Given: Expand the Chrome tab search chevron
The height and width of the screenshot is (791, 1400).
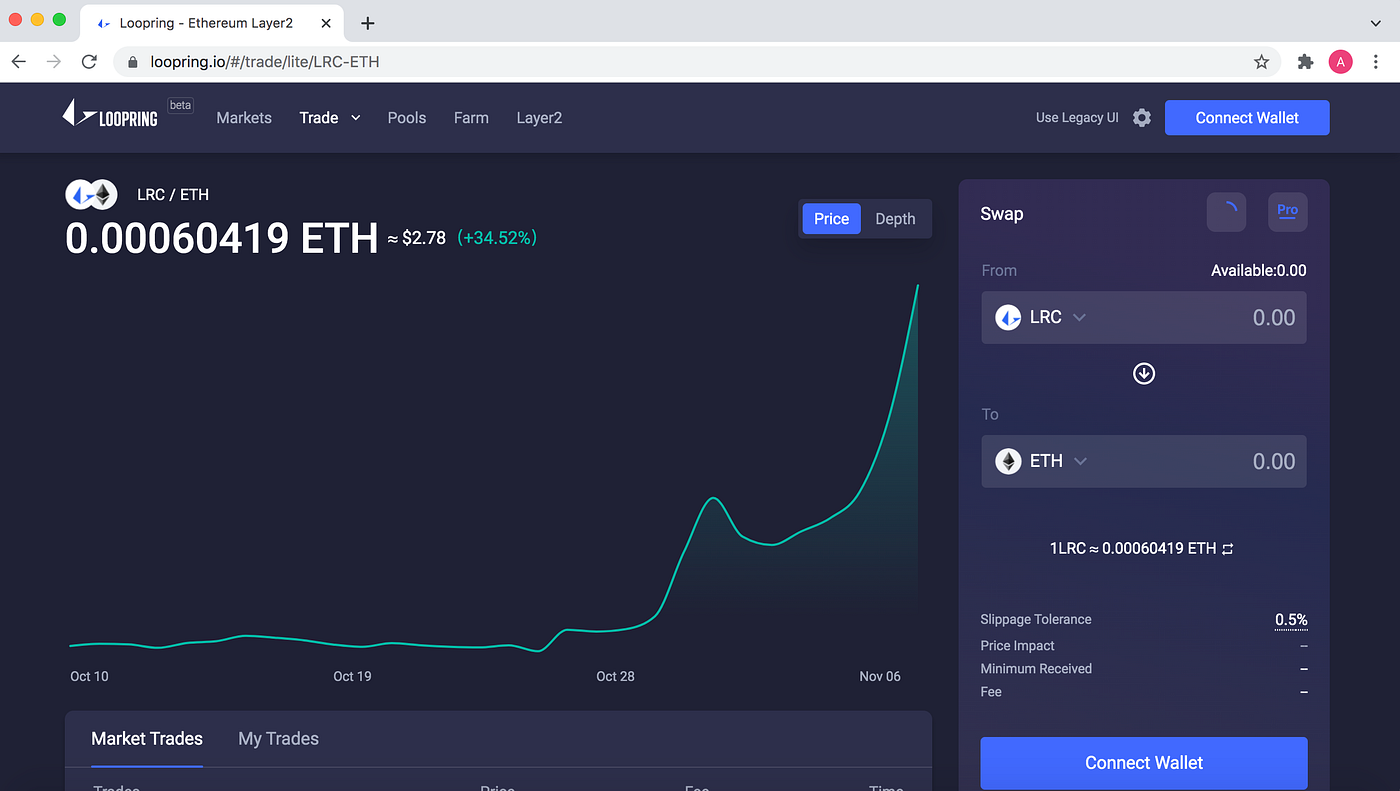Looking at the screenshot, I should point(1376,22).
